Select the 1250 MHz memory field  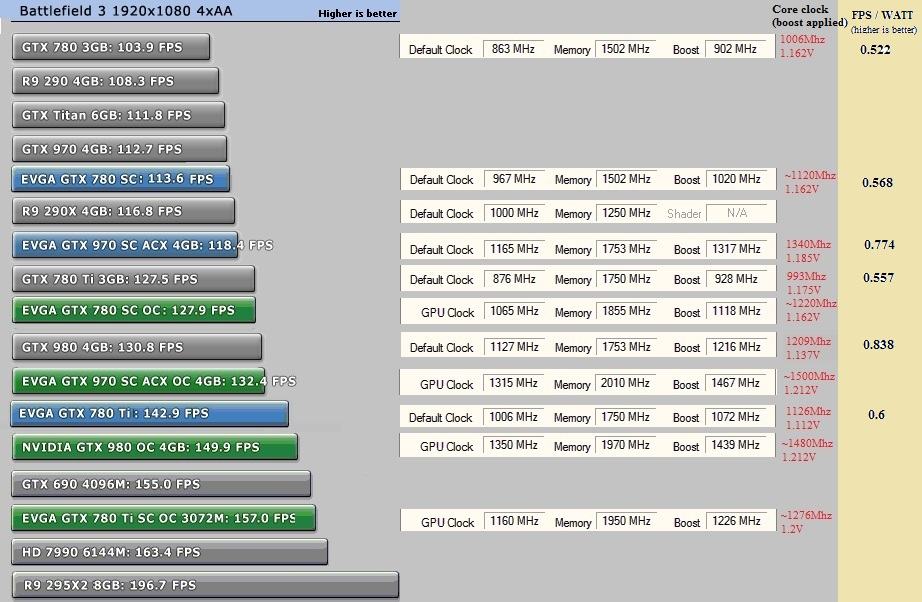626,213
